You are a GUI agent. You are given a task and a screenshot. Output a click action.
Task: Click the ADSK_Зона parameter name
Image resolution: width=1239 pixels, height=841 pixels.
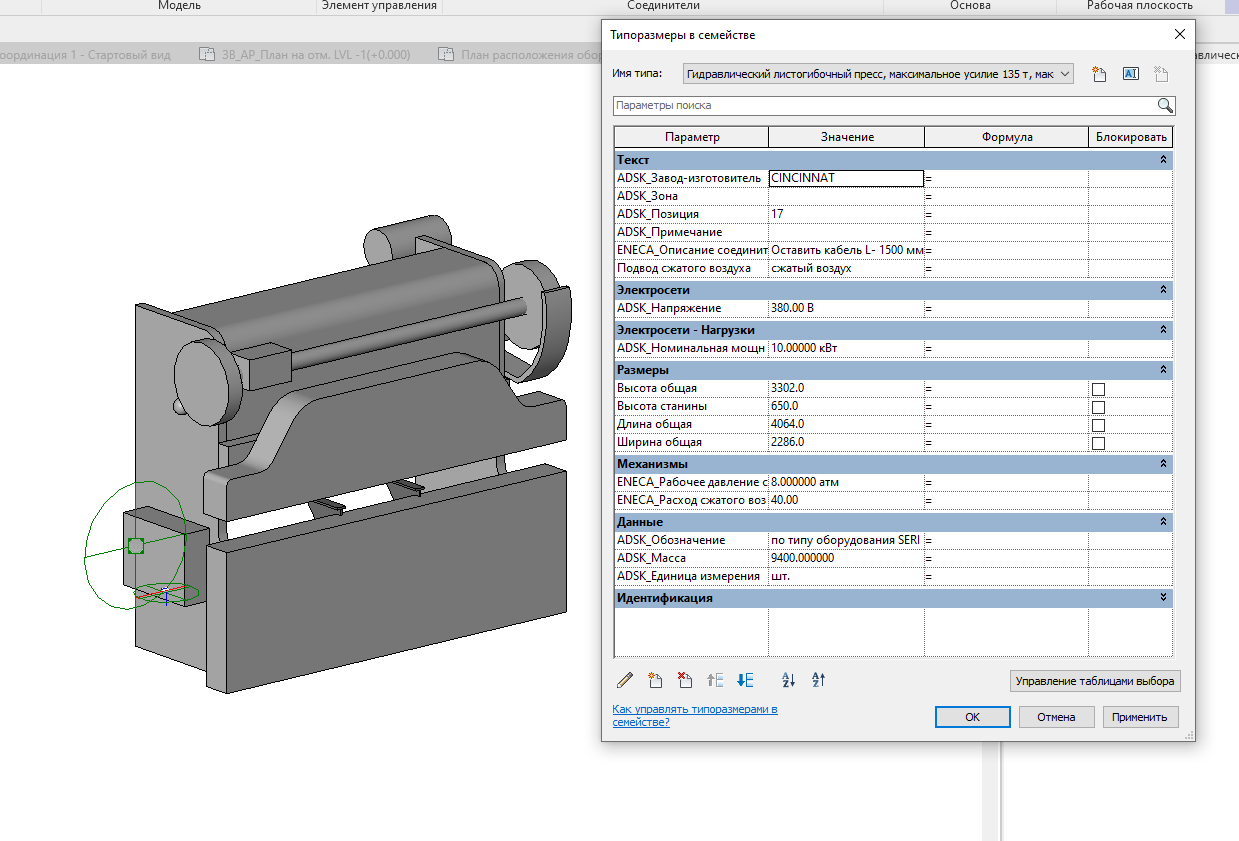coord(648,196)
